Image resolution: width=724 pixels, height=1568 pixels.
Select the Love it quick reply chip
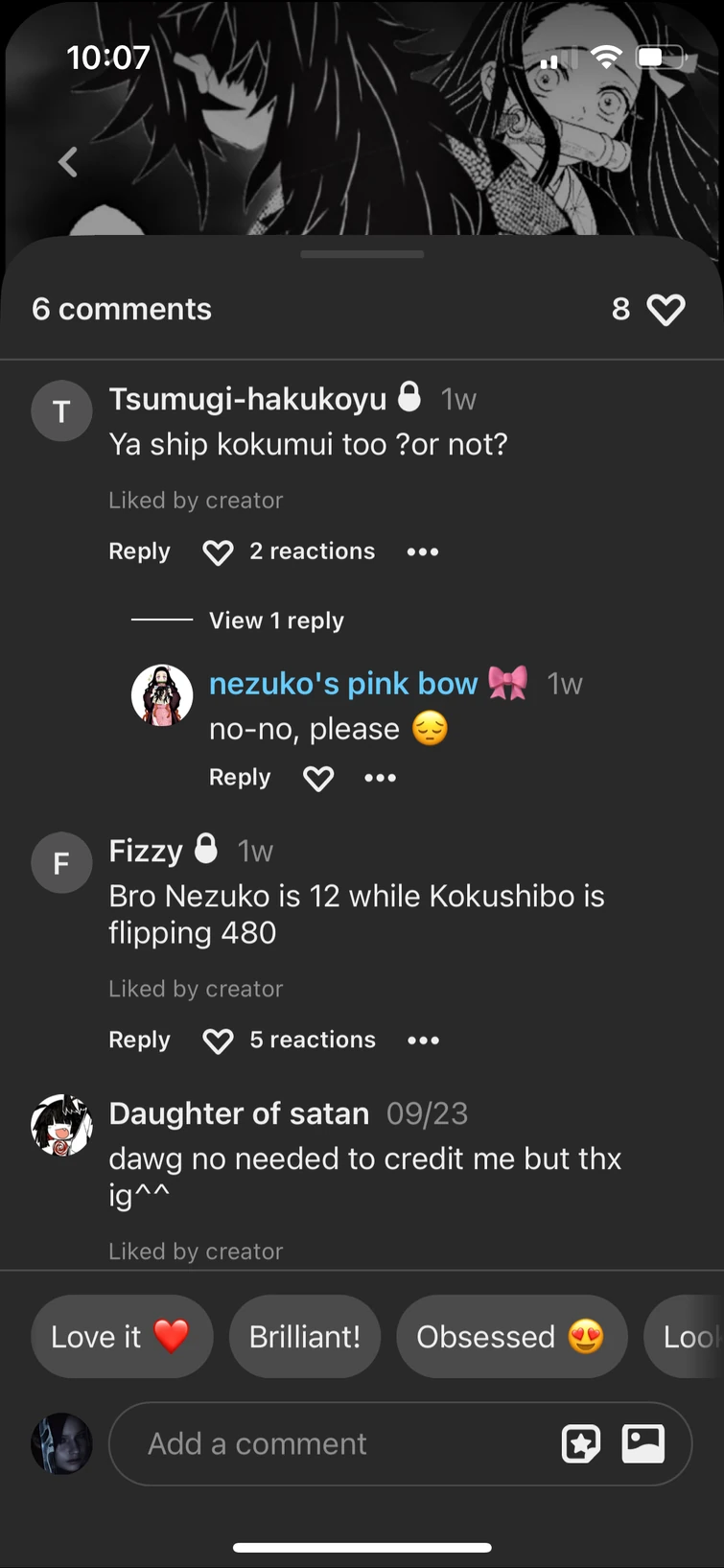point(122,1336)
